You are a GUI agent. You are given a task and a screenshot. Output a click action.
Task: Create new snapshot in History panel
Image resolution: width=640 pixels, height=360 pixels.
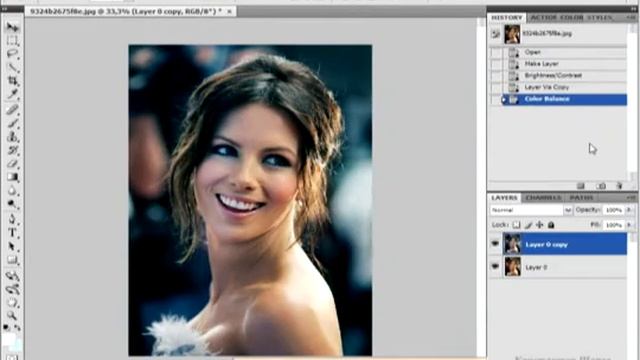click(x=601, y=186)
